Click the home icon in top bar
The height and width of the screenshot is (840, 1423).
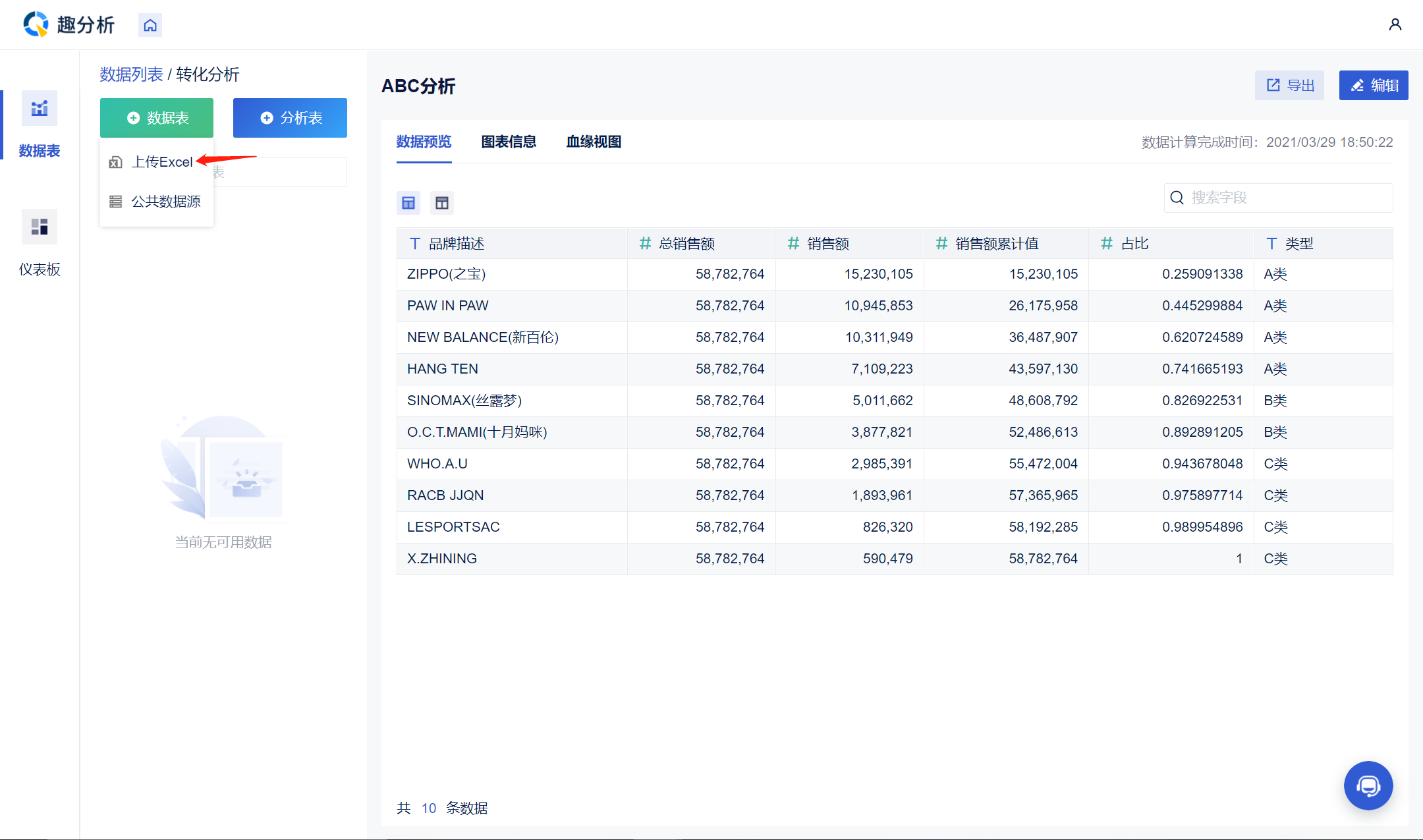150,25
